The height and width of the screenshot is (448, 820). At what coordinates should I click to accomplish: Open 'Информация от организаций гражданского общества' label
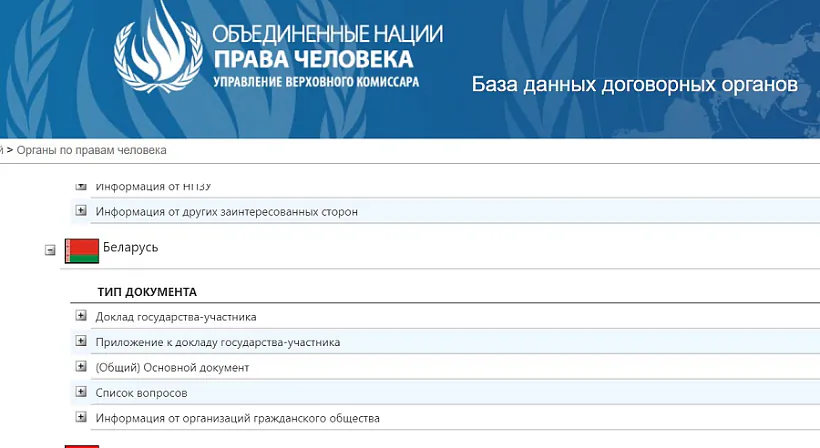click(x=238, y=418)
